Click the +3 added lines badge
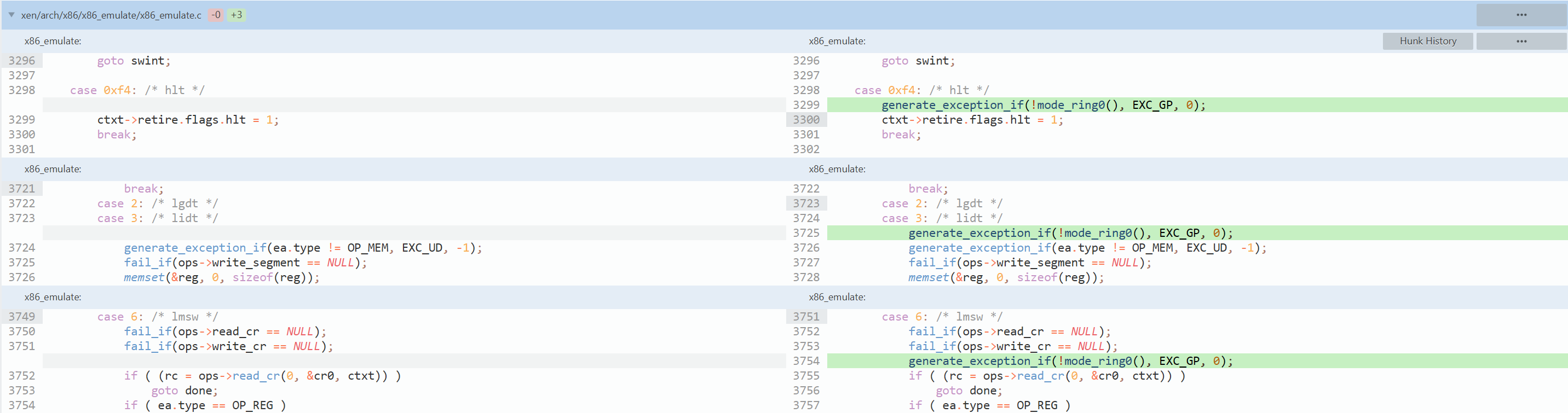Screen dimensions: 1568x413 (236, 15)
